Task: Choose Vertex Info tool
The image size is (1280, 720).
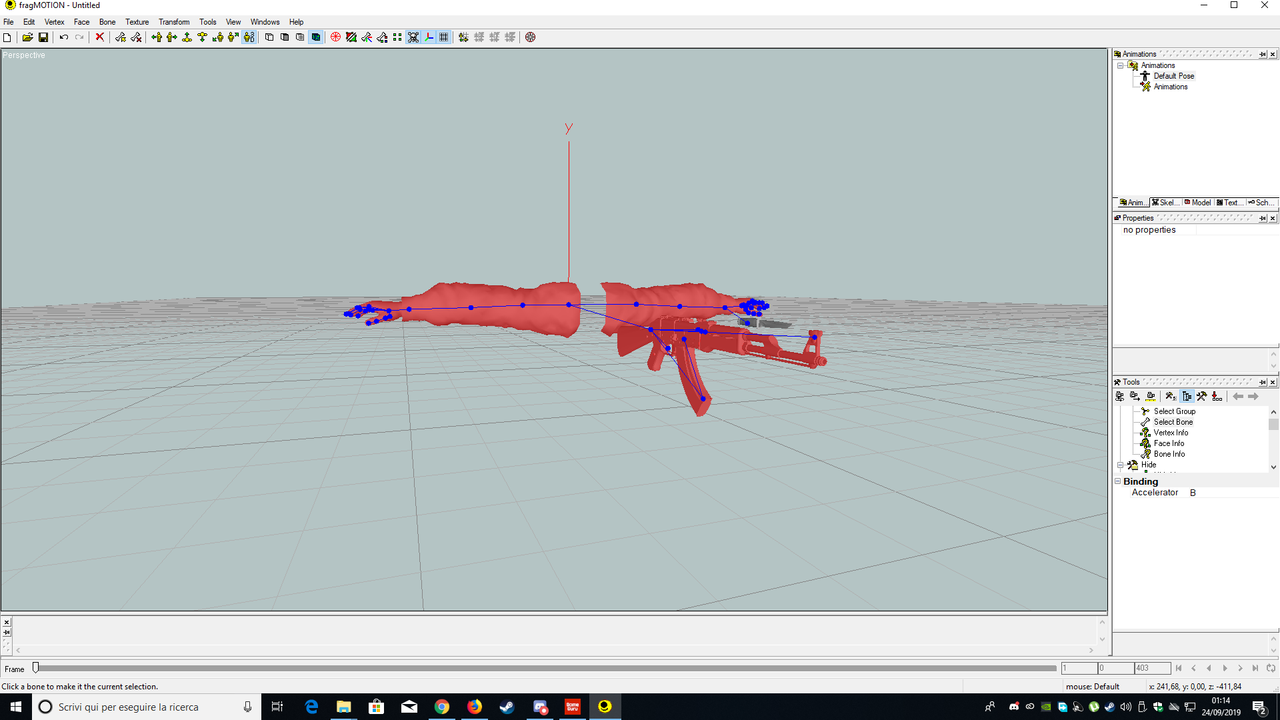Action: click(1171, 433)
